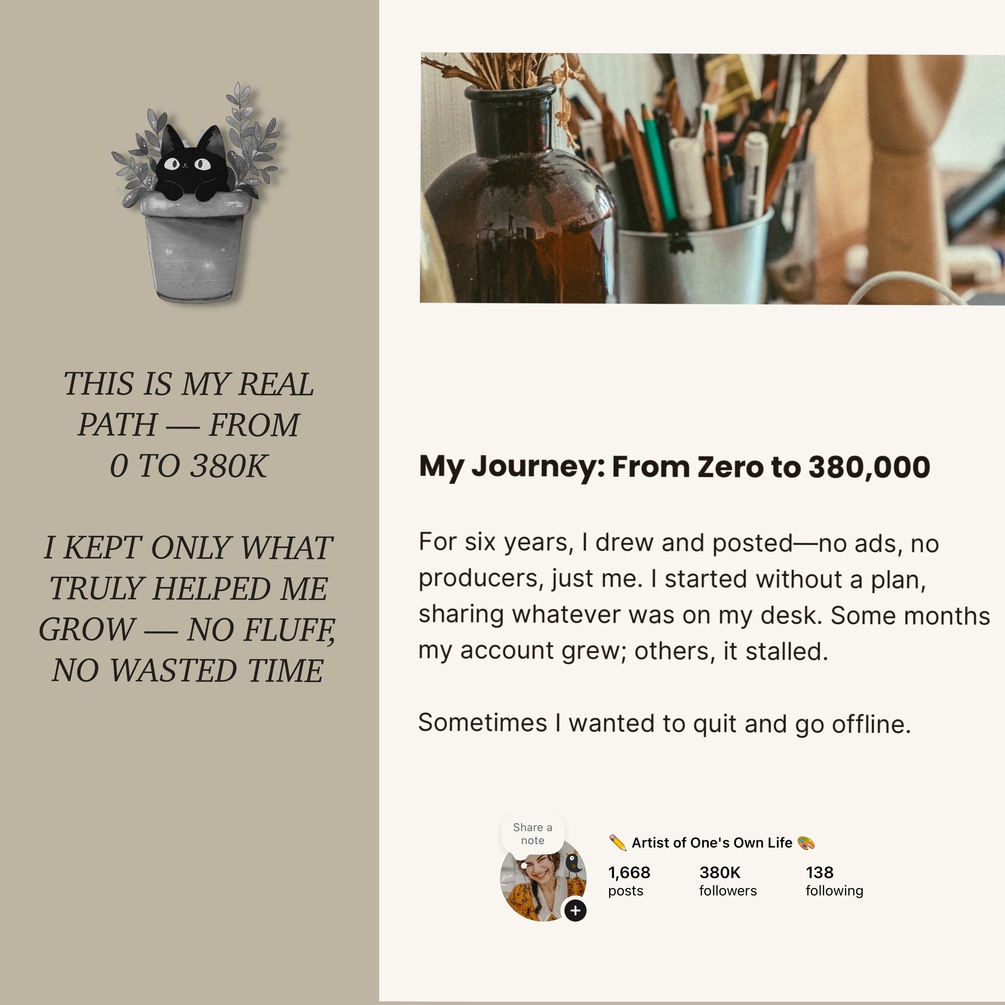The image size is (1005, 1005).
Task: Open the 138 following list
Action: (x=834, y=881)
